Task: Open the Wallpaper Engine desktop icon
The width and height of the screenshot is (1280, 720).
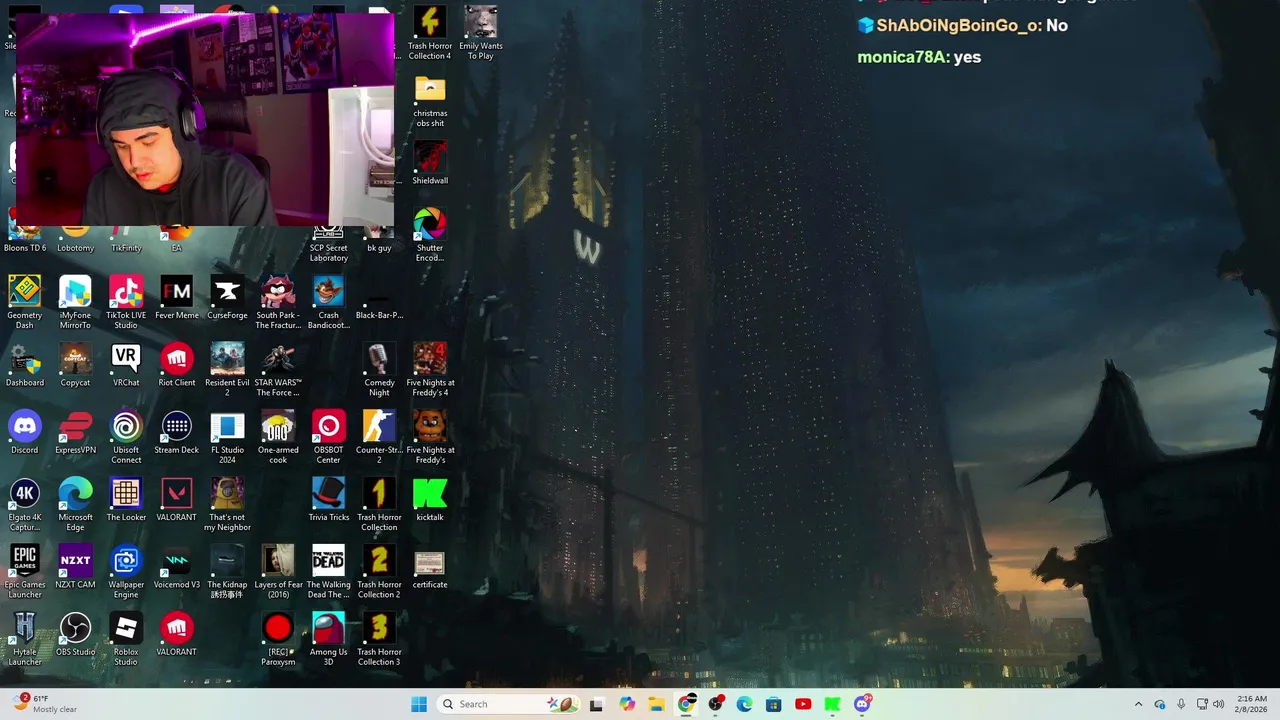Action: pyautogui.click(x=126, y=571)
